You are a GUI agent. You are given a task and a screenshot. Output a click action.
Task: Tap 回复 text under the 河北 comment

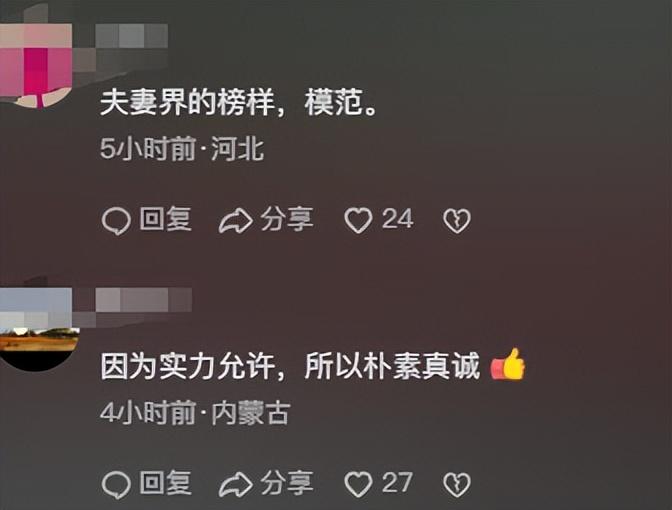(165, 219)
